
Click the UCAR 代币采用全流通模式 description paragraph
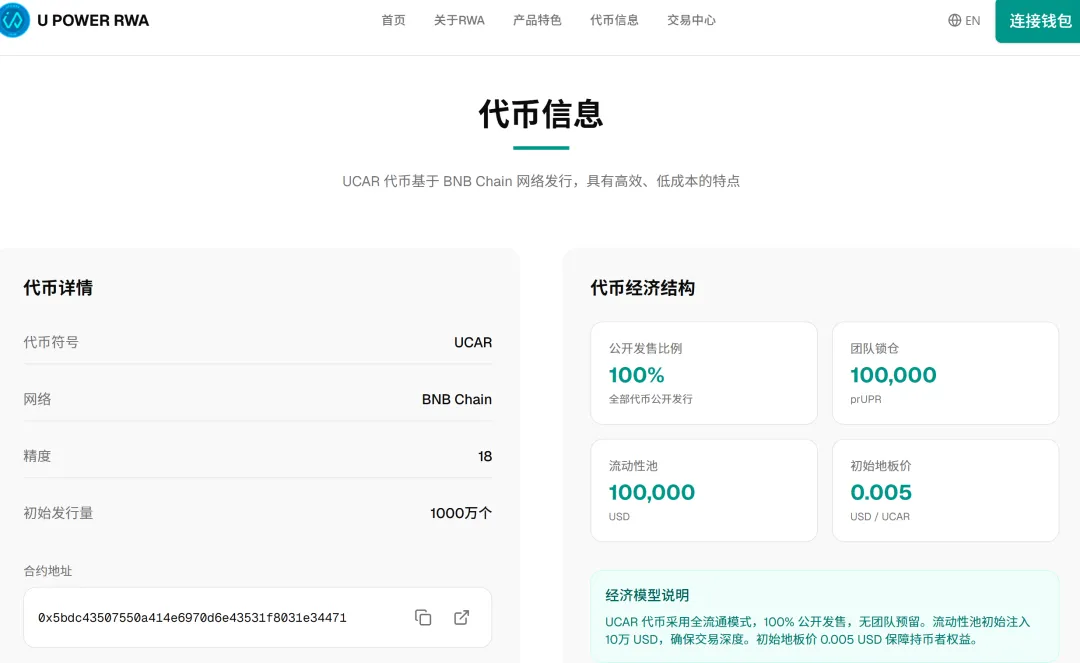click(818, 631)
